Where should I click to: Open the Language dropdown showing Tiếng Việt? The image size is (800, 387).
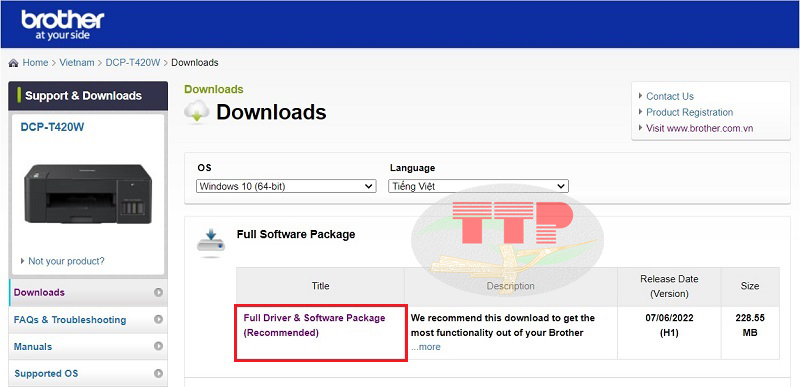click(x=478, y=186)
